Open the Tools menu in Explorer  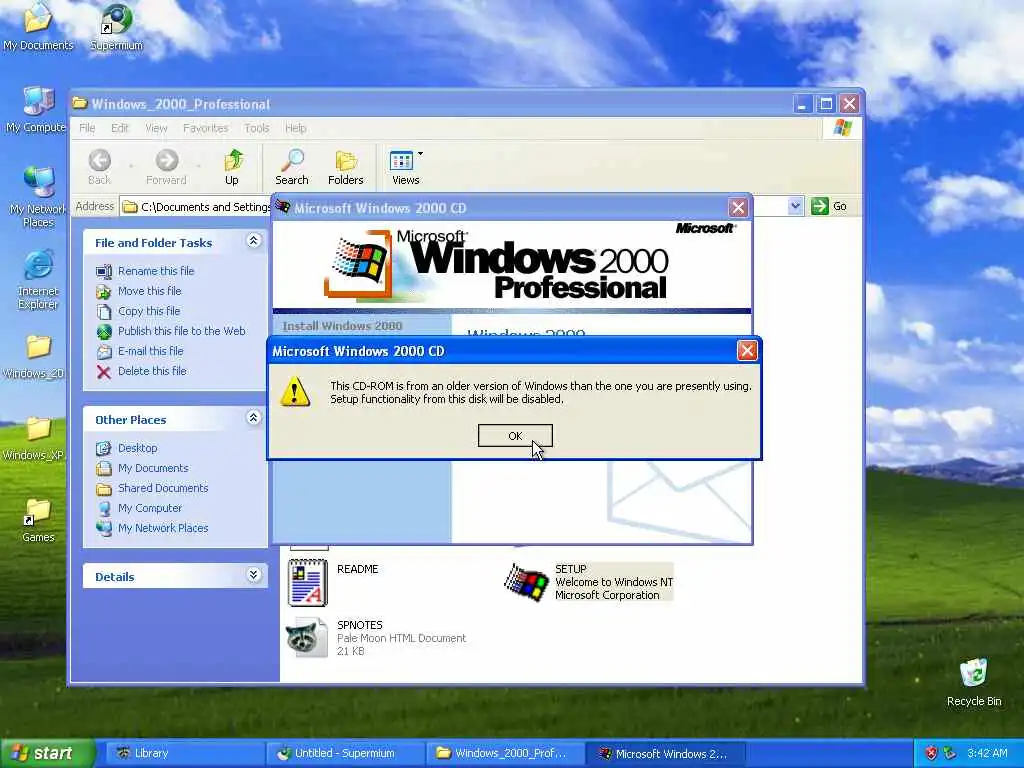(x=257, y=128)
